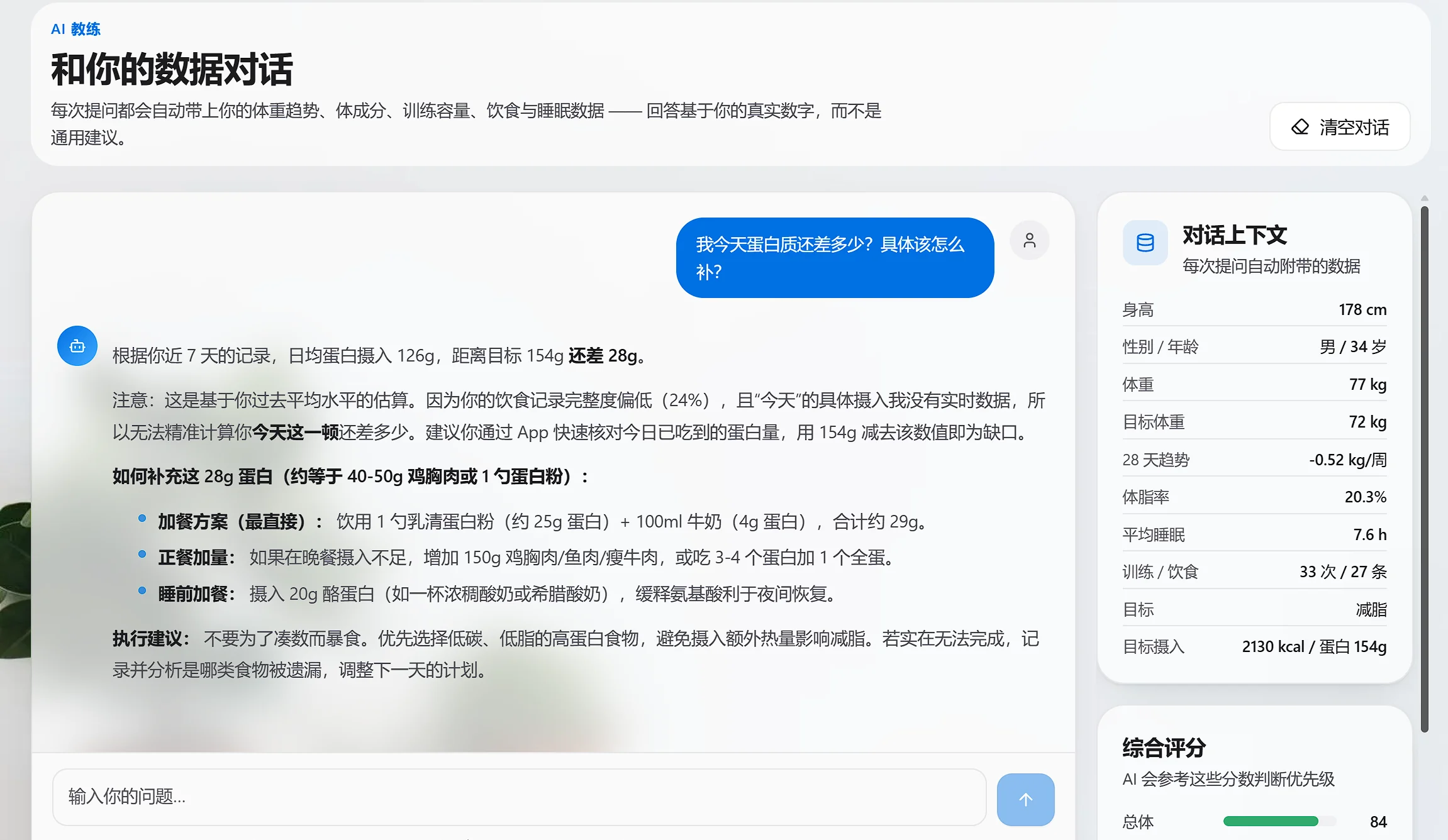Click the 目标 减脂 value
The image size is (1448, 840).
pyautogui.click(x=1371, y=609)
